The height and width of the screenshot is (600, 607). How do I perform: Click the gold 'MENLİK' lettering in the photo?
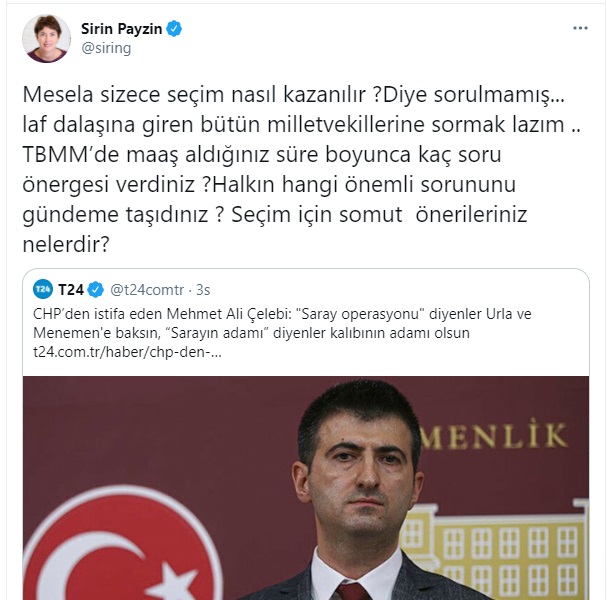[x=494, y=434]
